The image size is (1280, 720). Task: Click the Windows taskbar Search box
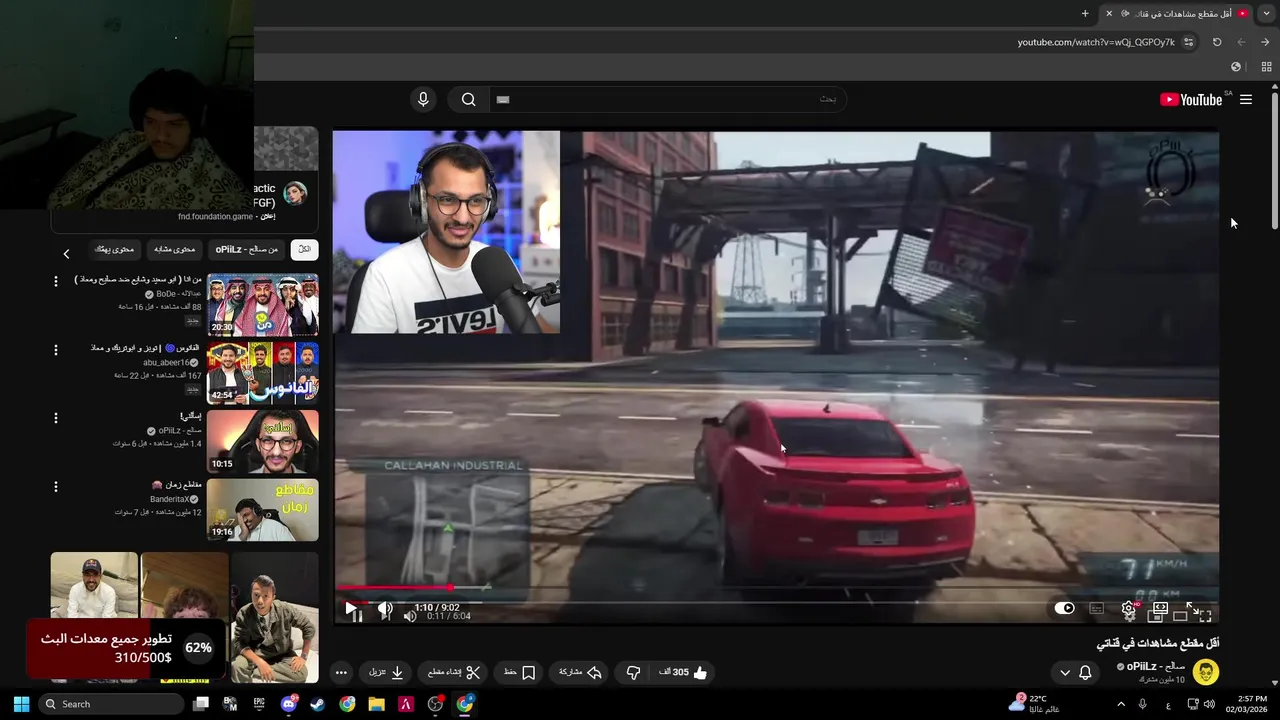(111, 704)
